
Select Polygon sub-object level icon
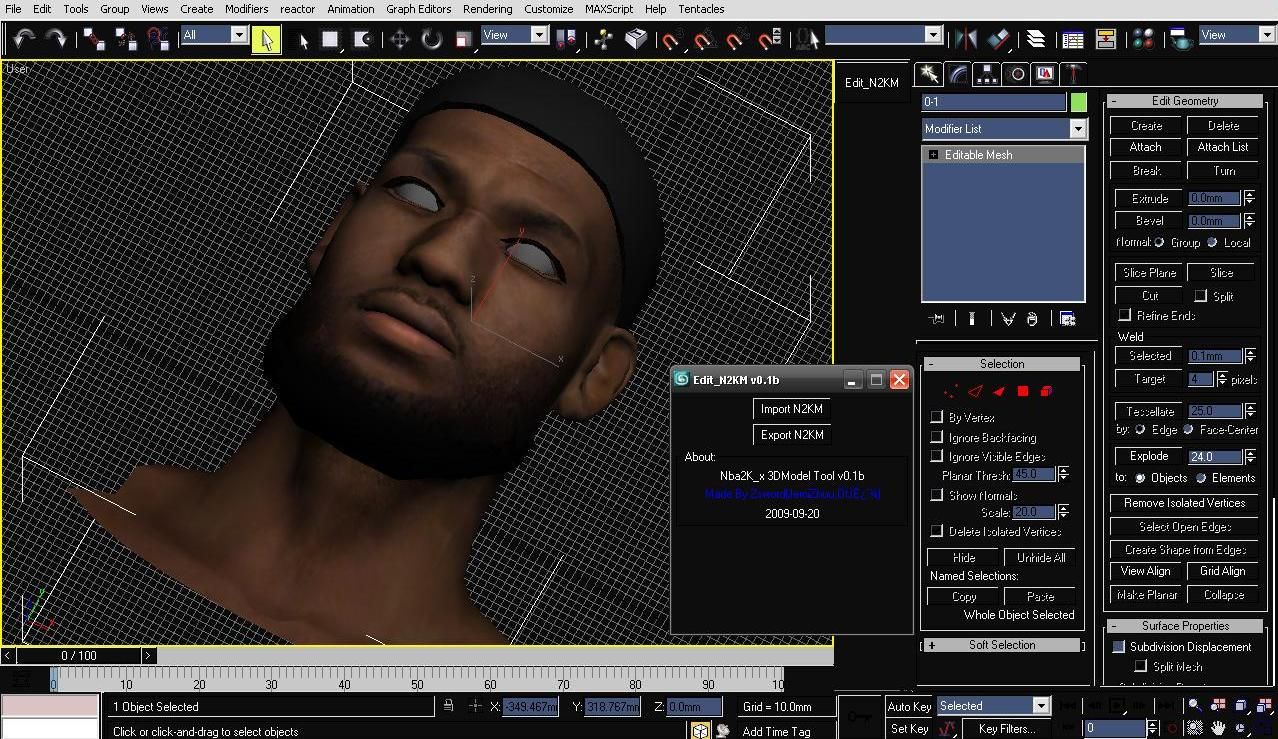coord(1023,391)
